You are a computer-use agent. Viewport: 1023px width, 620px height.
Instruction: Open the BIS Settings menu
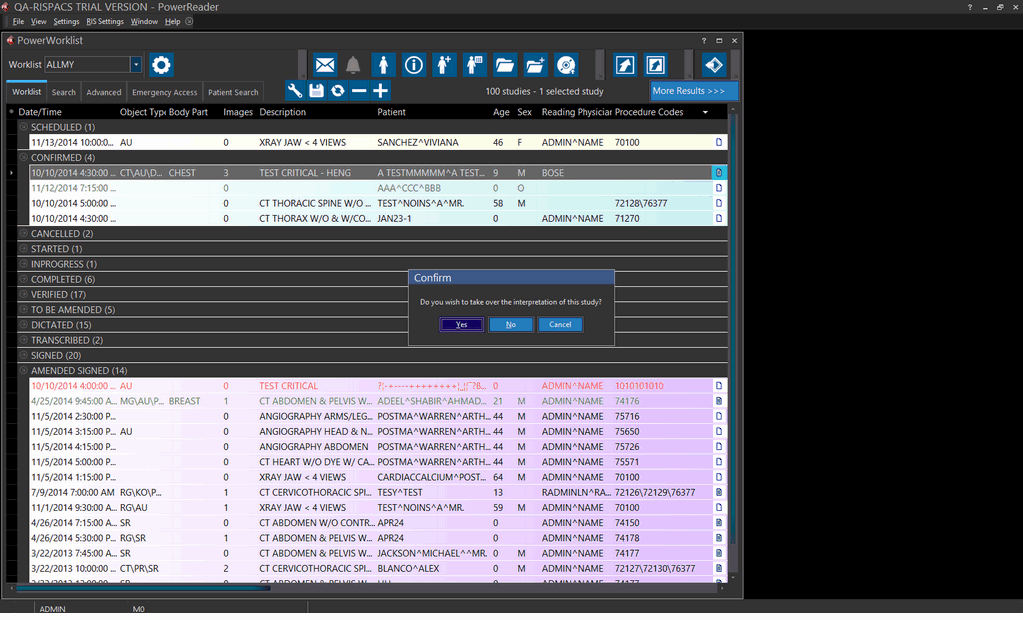pyautogui.click(x=105, y=21)
